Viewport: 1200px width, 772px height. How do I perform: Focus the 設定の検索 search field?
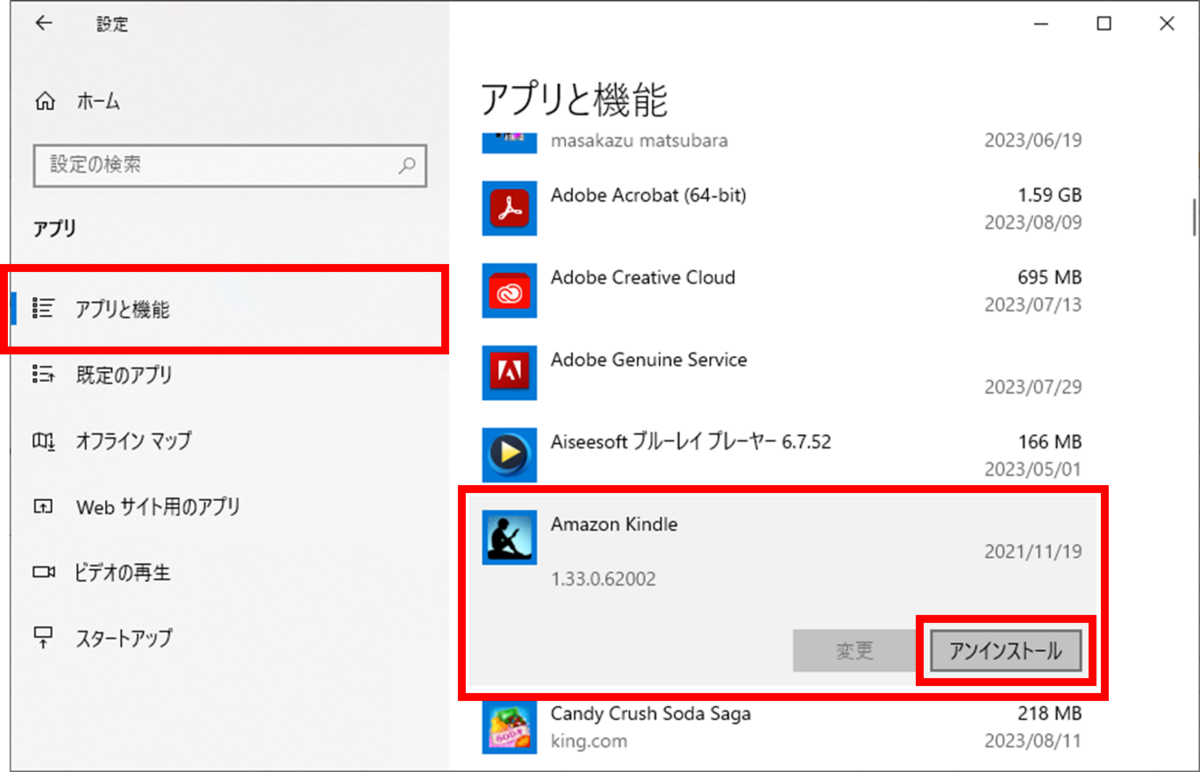pyautogui.click(x=230, y=165)
